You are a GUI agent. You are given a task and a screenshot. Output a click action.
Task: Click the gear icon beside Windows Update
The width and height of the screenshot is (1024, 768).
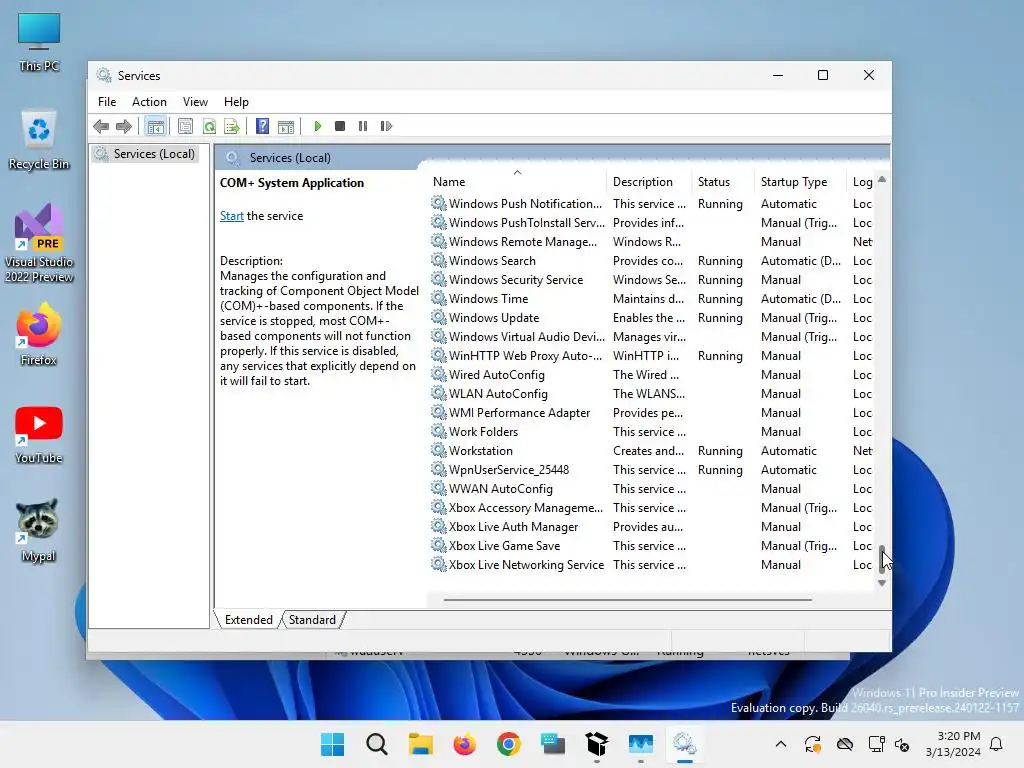click(x=438, y=317)
